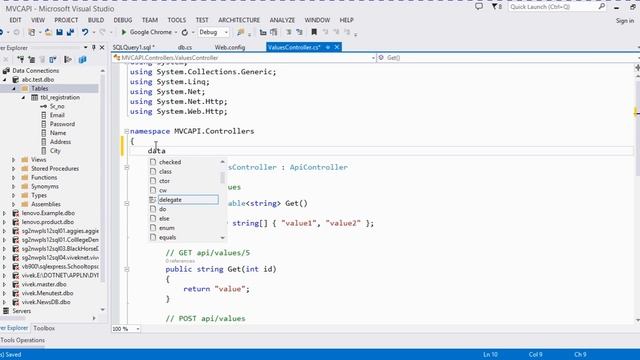Click the Azure blue cube icon in Server Explorer

coord(82,60)
